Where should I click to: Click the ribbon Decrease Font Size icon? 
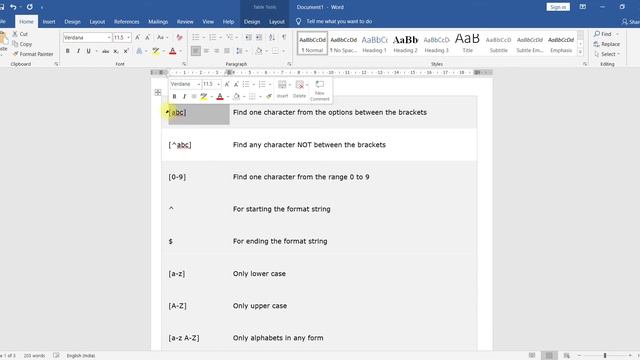pyautogui.click(x=147, y=38)
